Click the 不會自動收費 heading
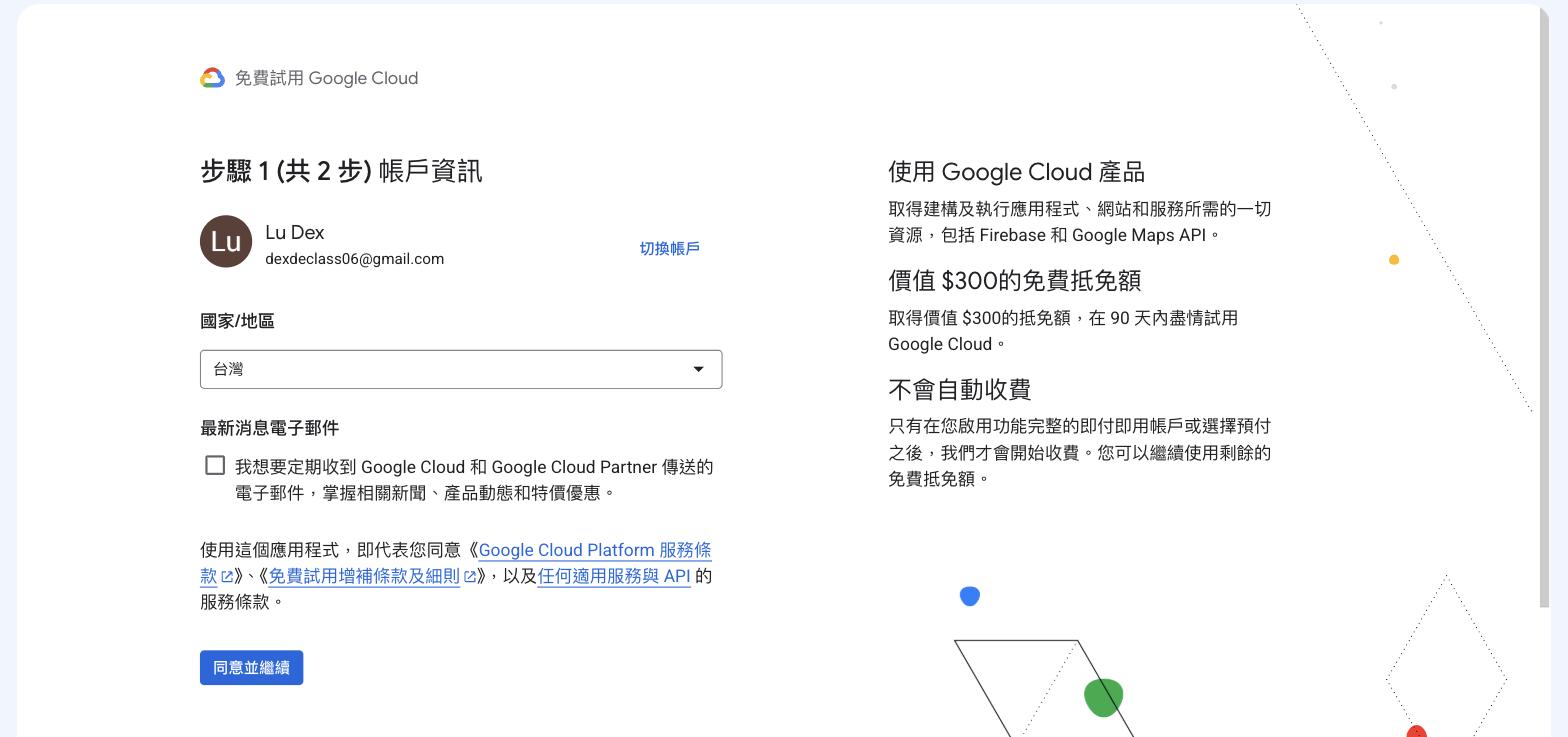1568x737 pixels. [959, 389]
